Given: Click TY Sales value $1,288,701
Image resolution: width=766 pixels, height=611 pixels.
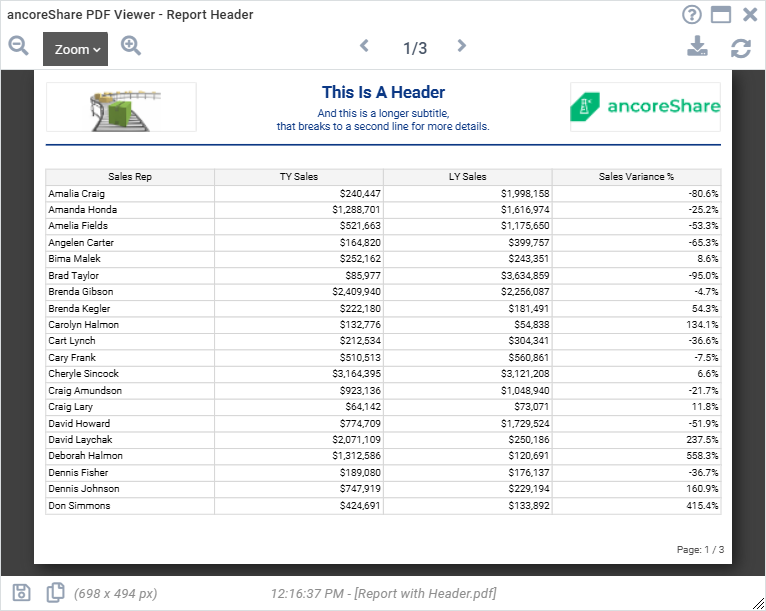Looking at the screenshot, I should pos(356,210).
